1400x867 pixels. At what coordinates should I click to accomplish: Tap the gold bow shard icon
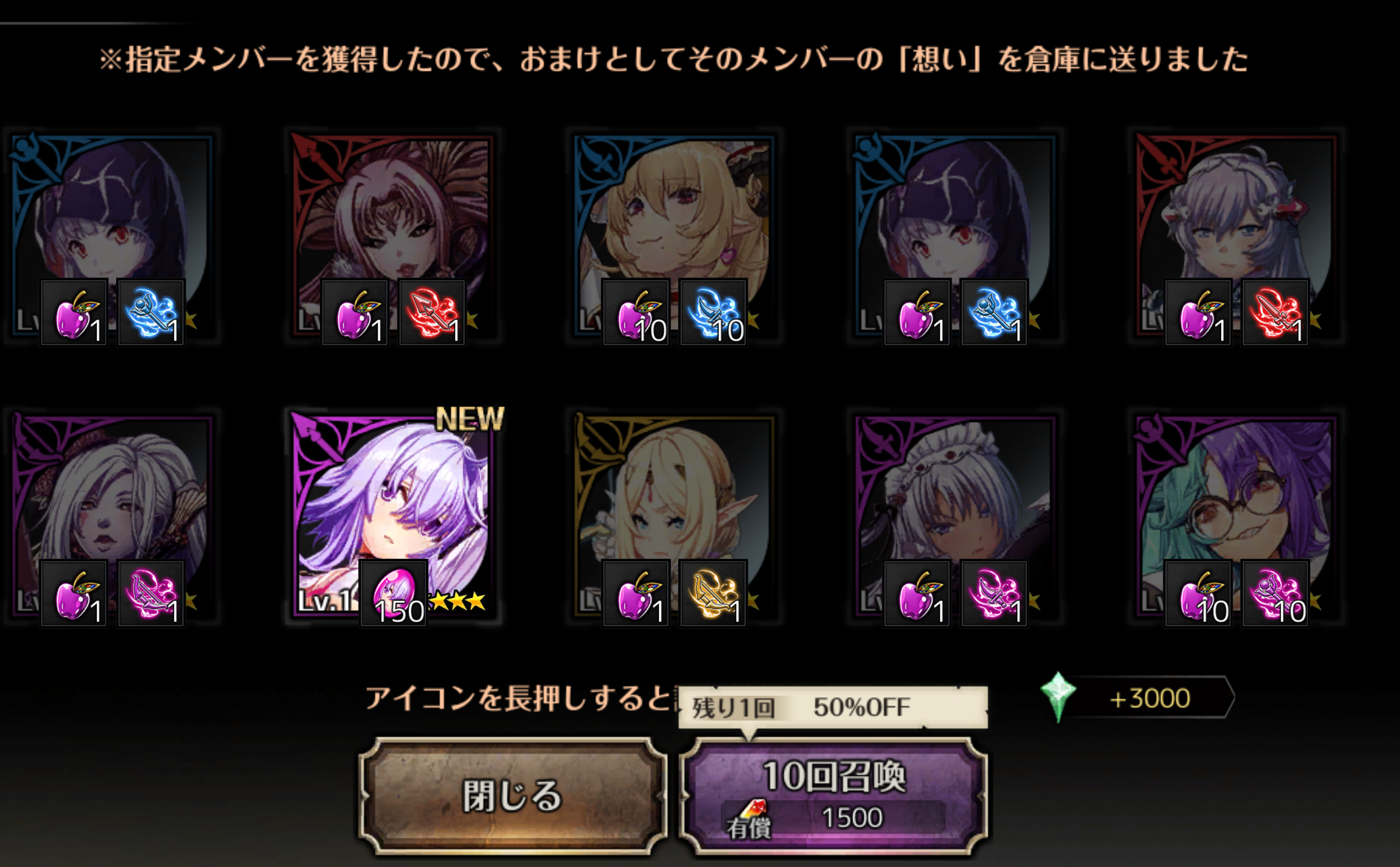(x=713, y=594)
